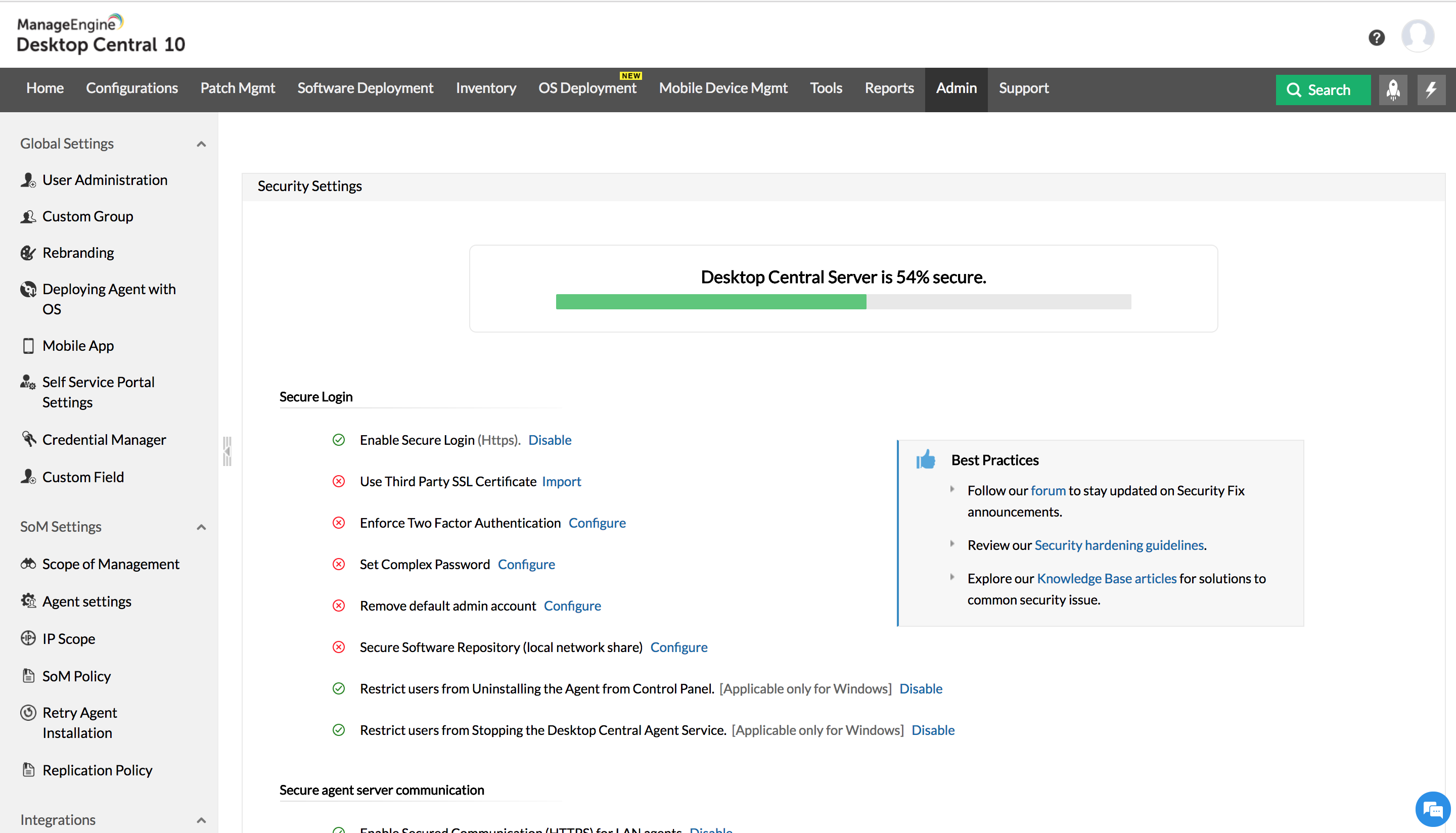The height and width of the screenshot is (833, 1456).
Task: Open the Patch Mgmt menu tab
Action: point(238,88)
